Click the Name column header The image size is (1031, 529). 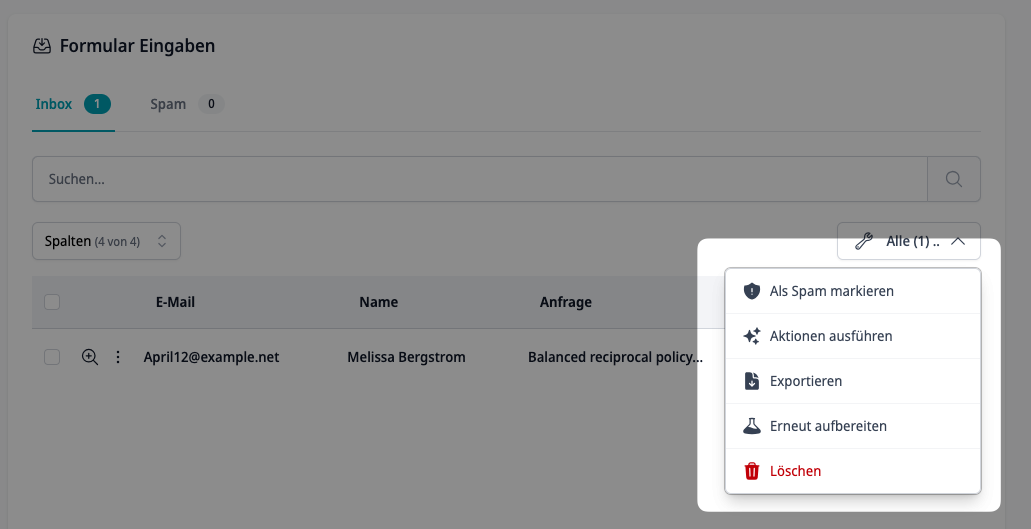pos(378,302)
